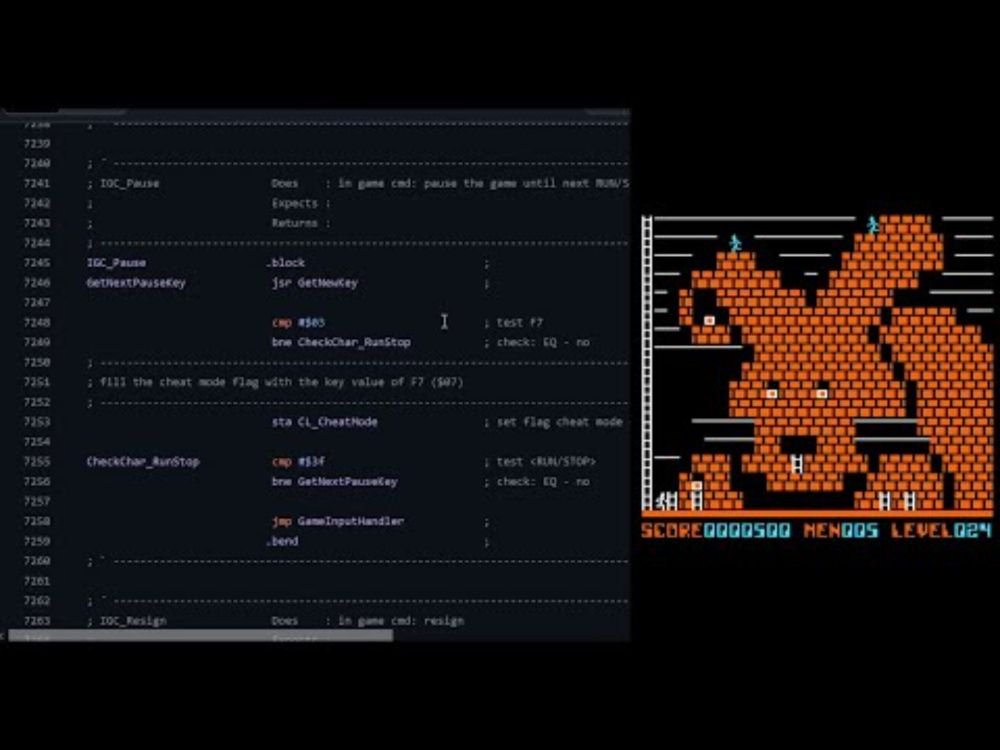Image resolution: width=1000 pixels, height=750 pixels.
Task: Click line number 7250 in the gutter
Action: [x=37, y=362]
